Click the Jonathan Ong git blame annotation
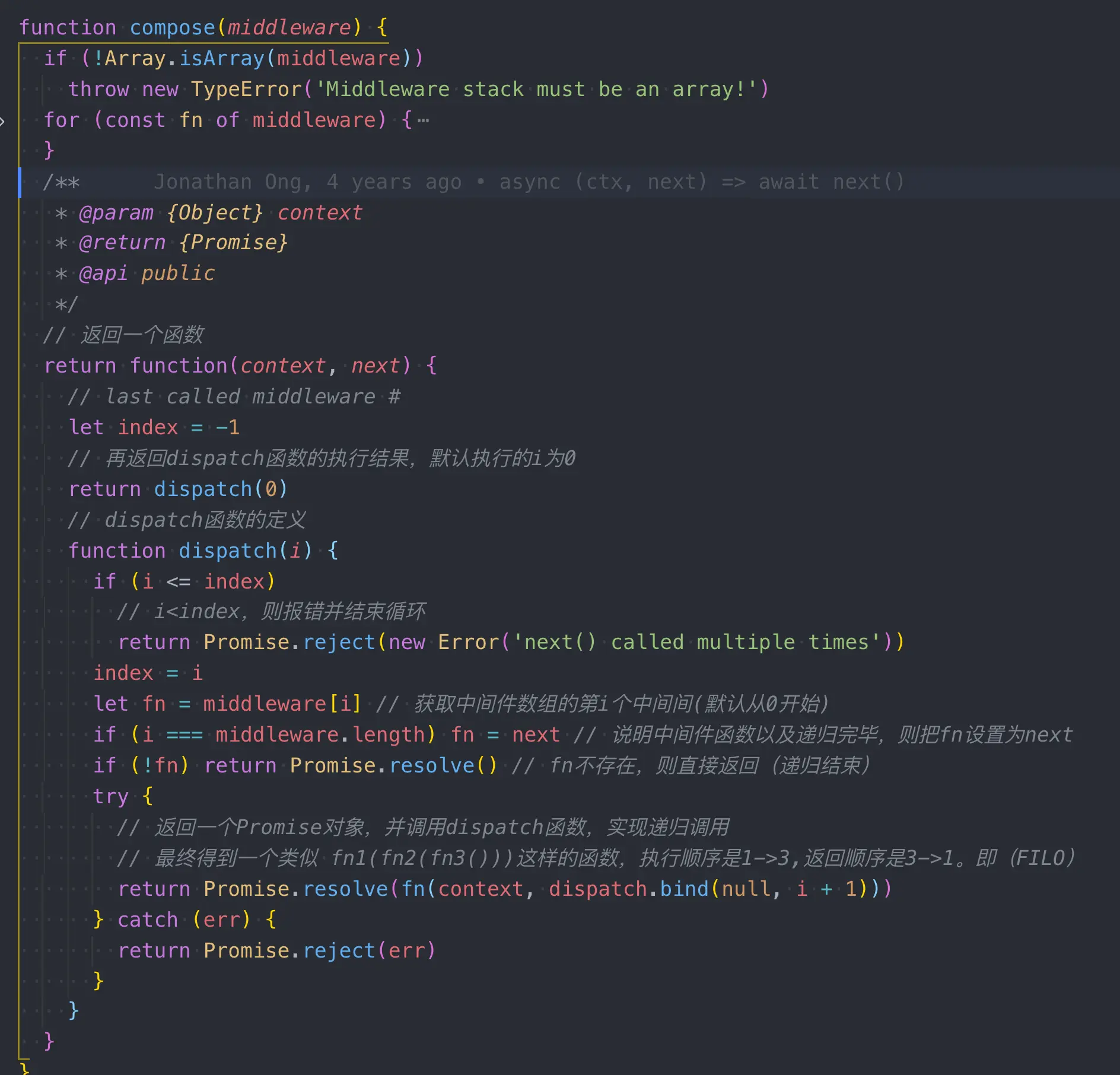 (x=529, y=182)
